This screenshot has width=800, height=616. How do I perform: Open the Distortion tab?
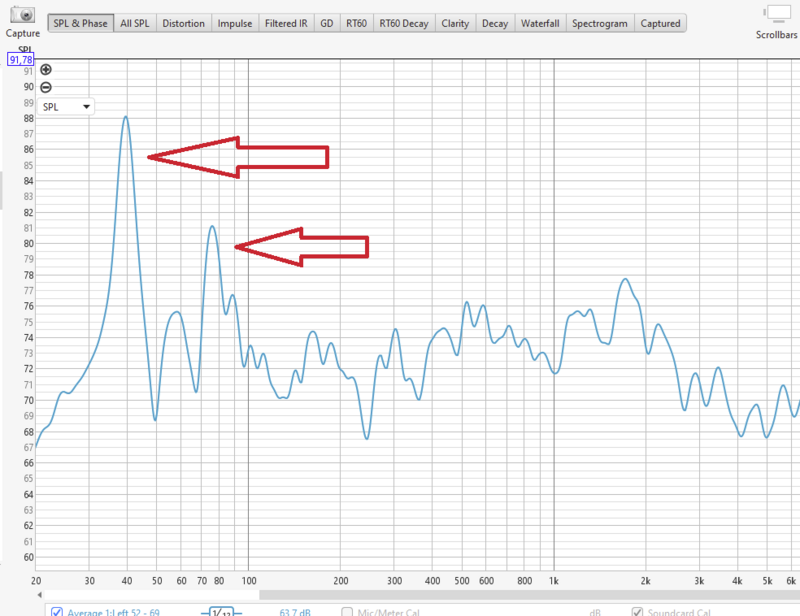click(184, 23)
